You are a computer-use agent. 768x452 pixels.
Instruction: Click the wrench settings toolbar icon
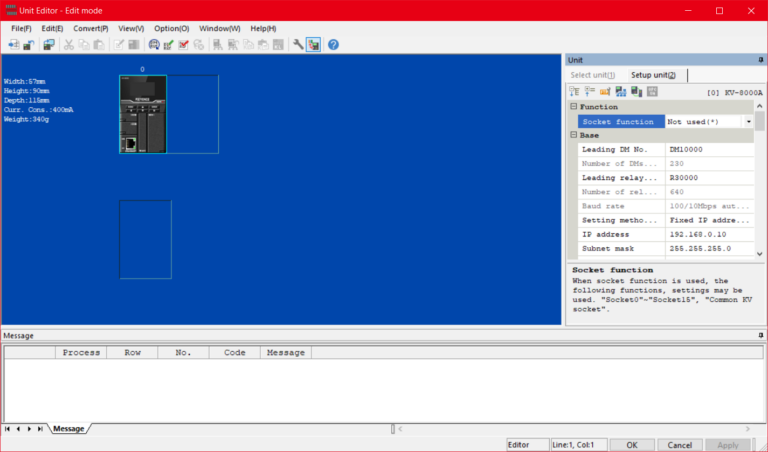point(298,45)
